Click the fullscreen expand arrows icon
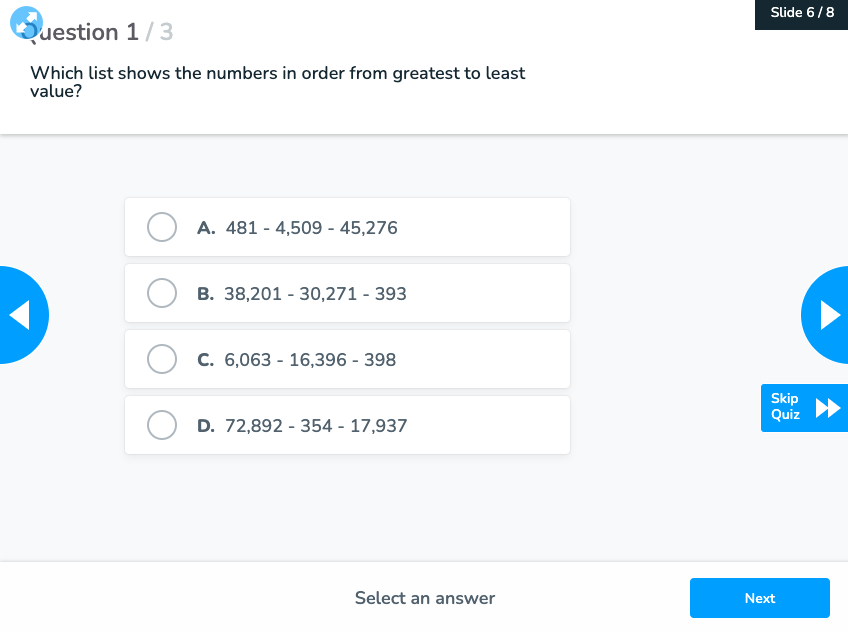 [26, 22]
